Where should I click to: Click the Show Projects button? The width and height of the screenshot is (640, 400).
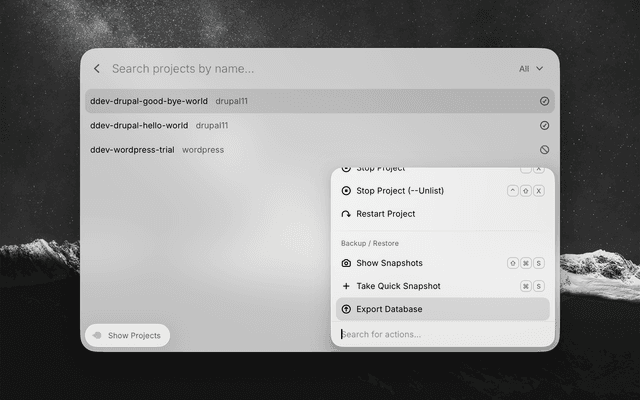click(x=127, y=336)
